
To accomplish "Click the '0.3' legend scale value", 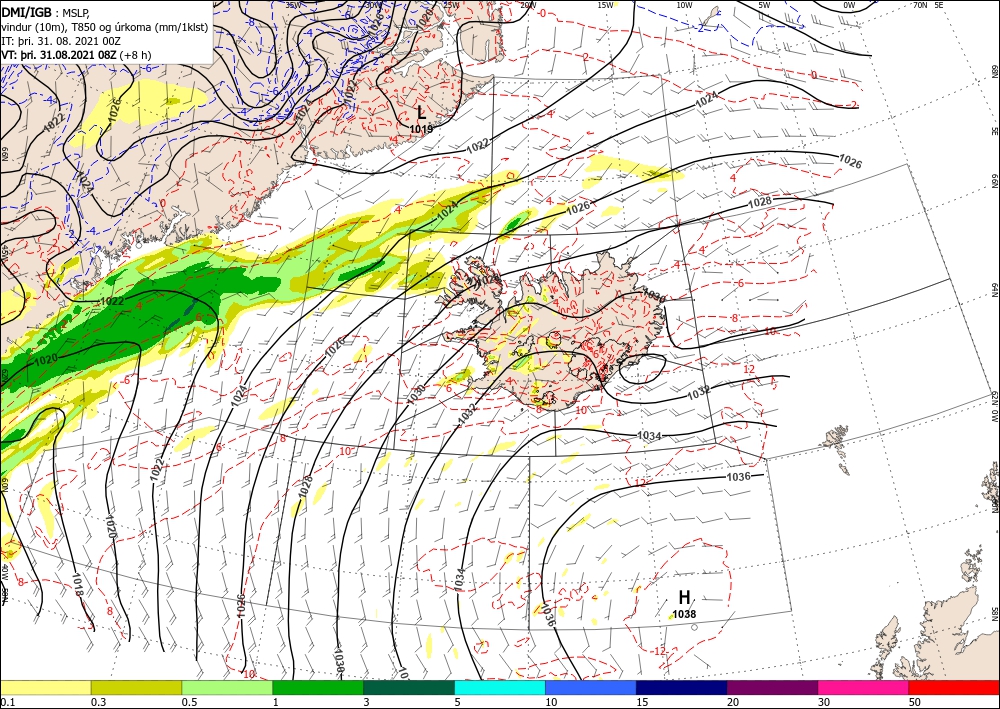I will (98, 702).
